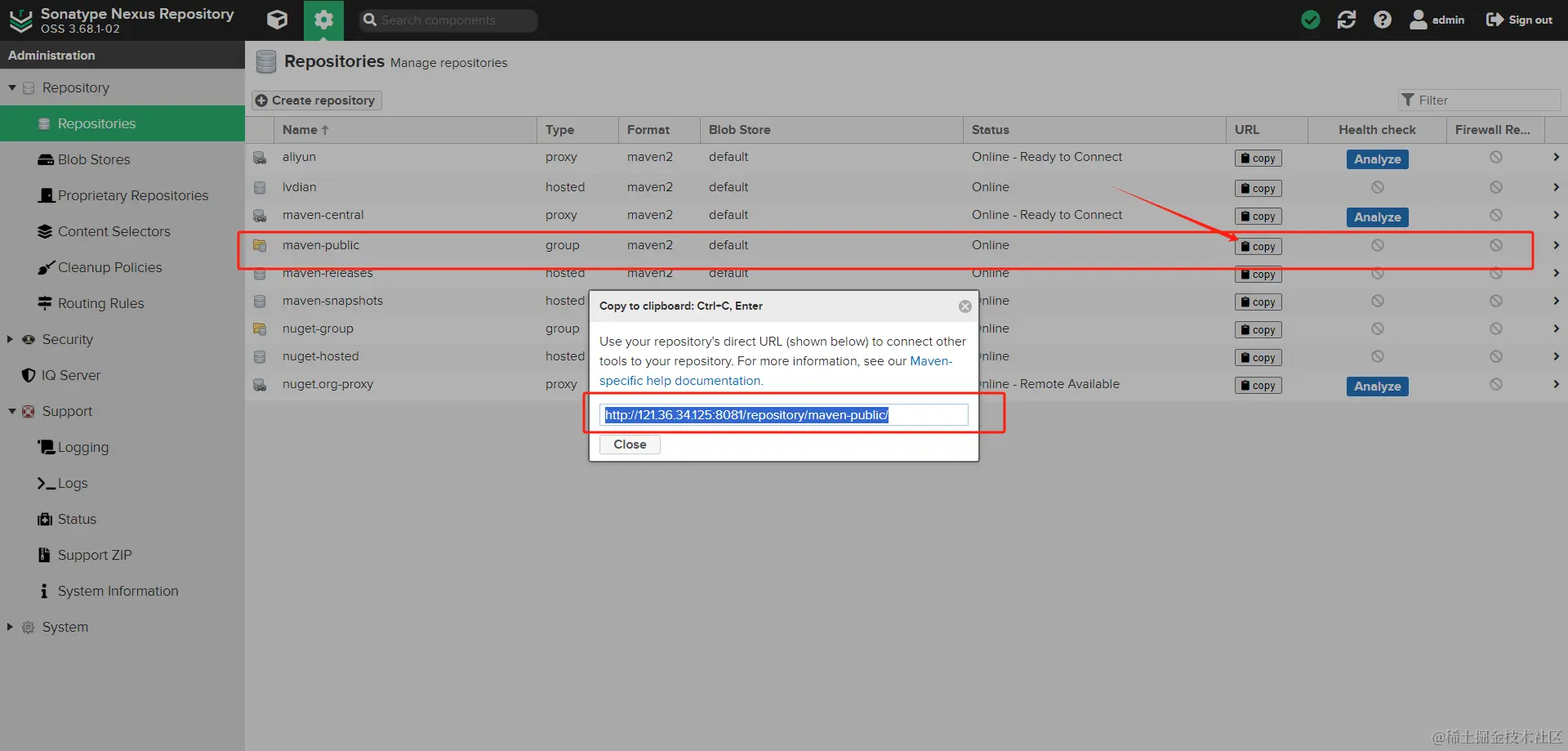This screenshot has height=751, width=1568.
Task: Select the nuget.org-proxy repository name
Action: 327,384
